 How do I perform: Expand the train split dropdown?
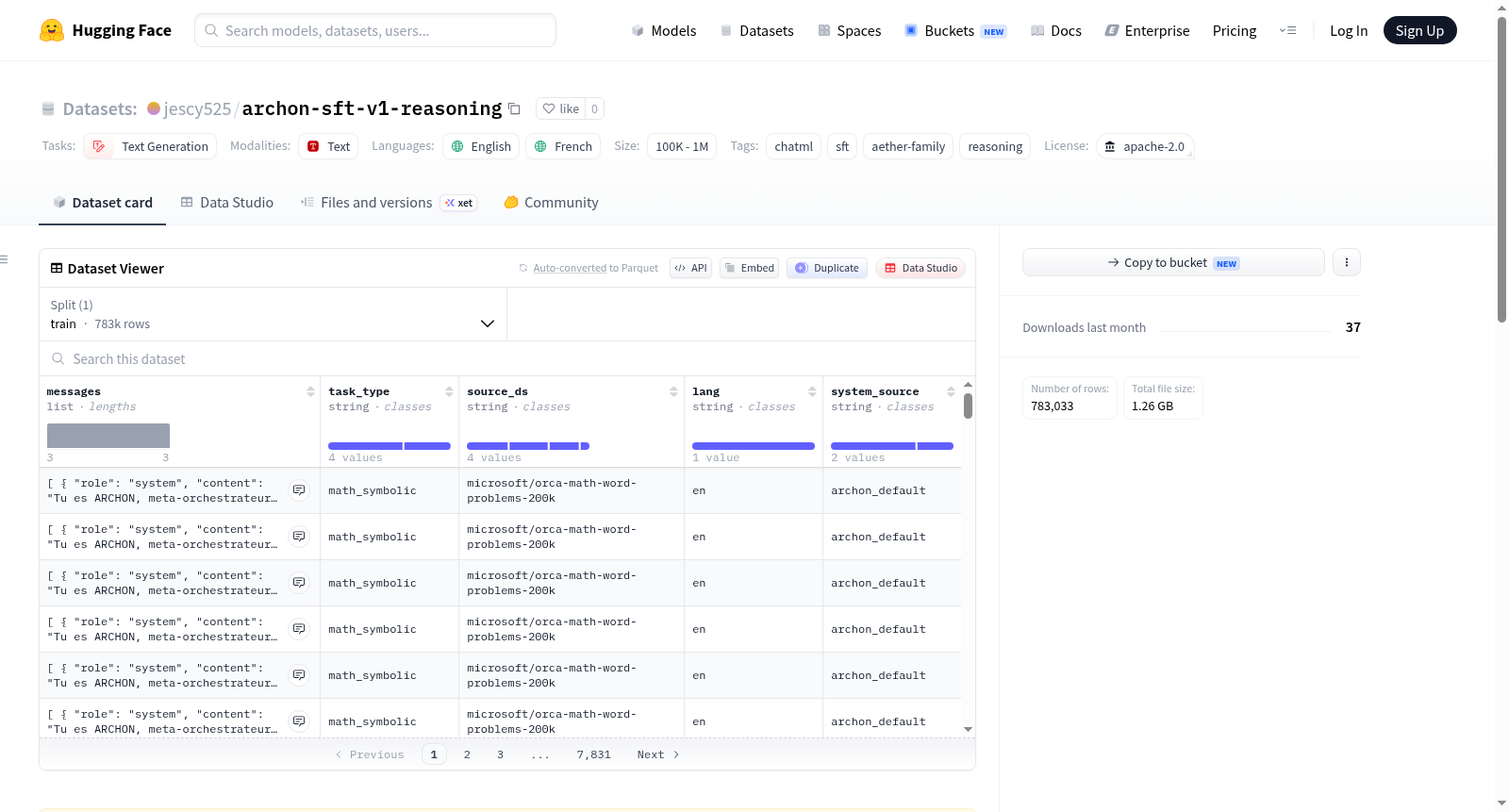274,314
